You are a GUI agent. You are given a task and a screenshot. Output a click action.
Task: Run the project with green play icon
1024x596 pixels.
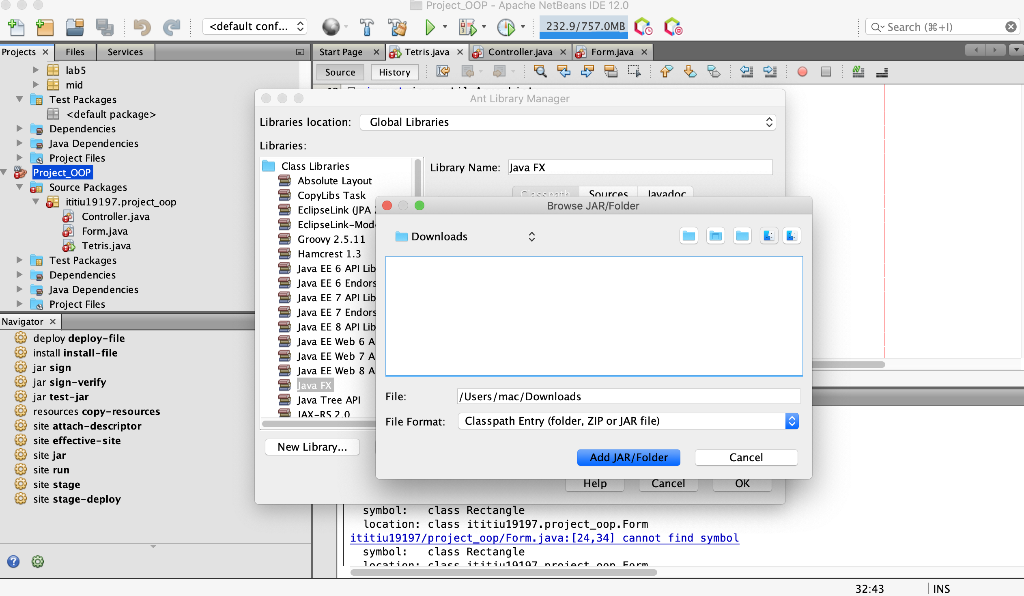tap(430, 27)
